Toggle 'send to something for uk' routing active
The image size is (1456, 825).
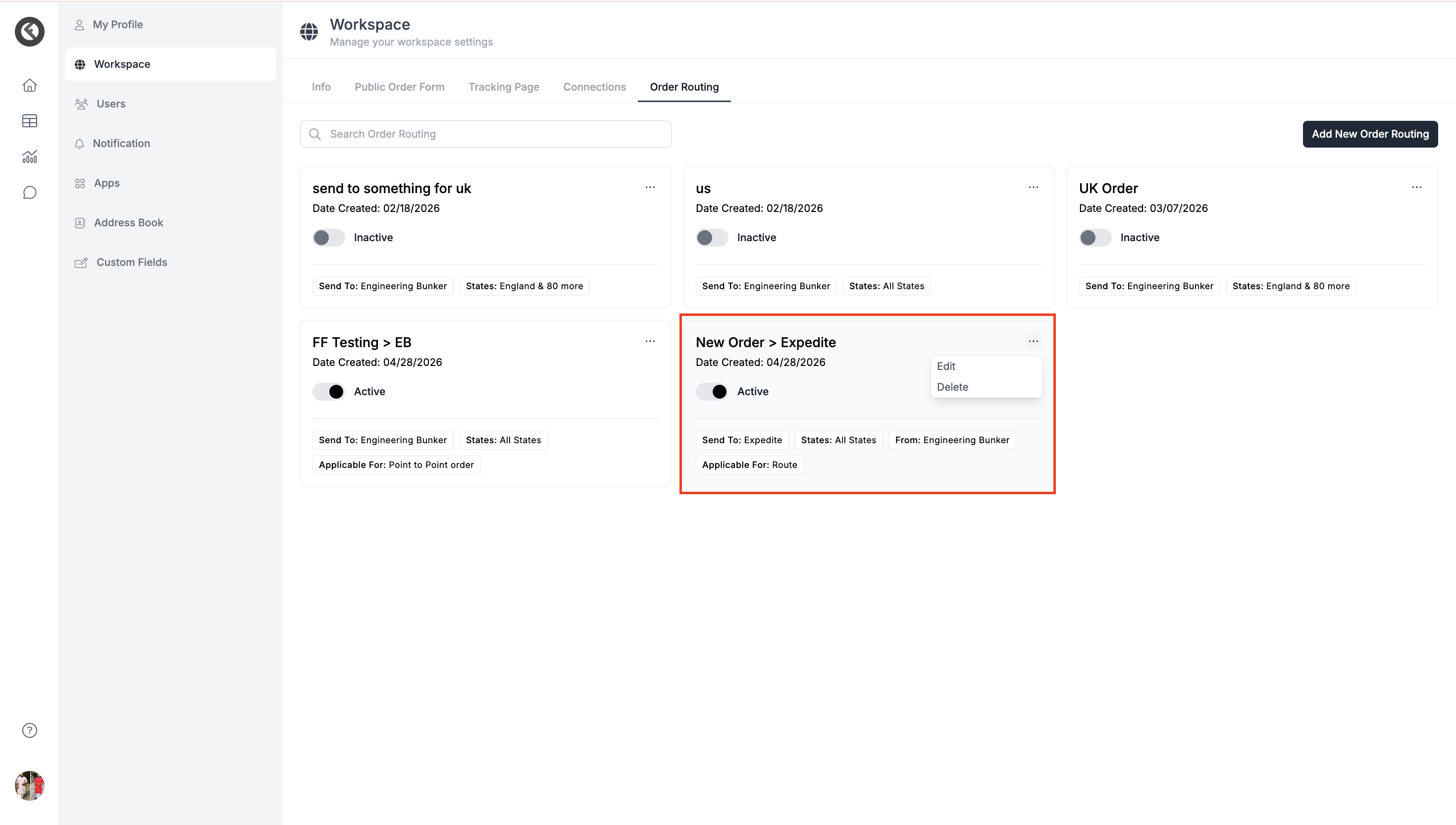point(329,237)
